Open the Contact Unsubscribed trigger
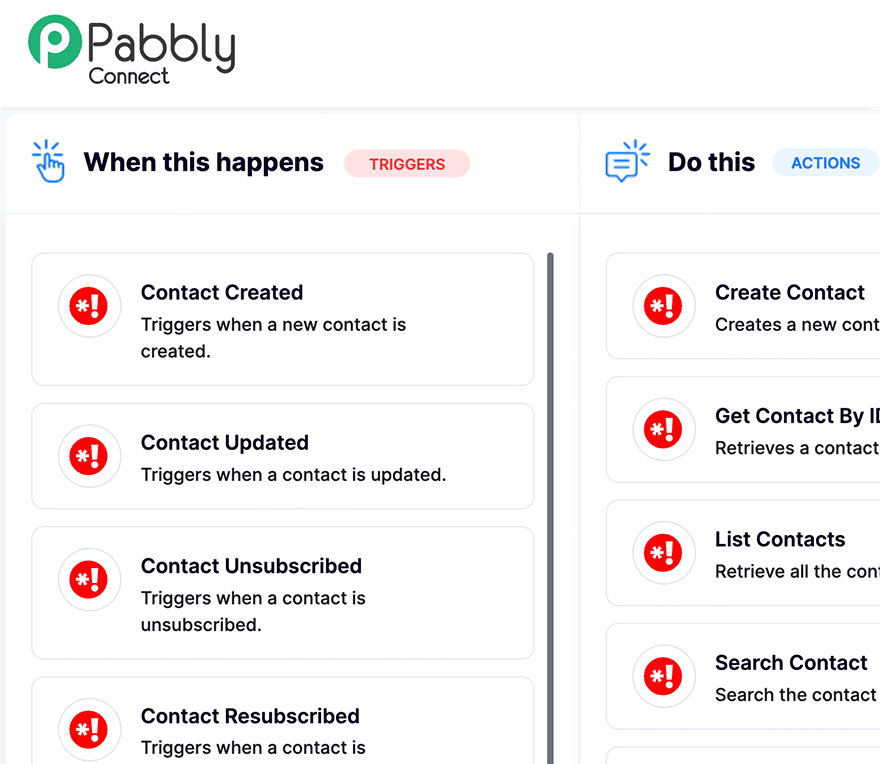Image resolution: width=880 pixels, height=764 pixels. (x=283, y=593)
